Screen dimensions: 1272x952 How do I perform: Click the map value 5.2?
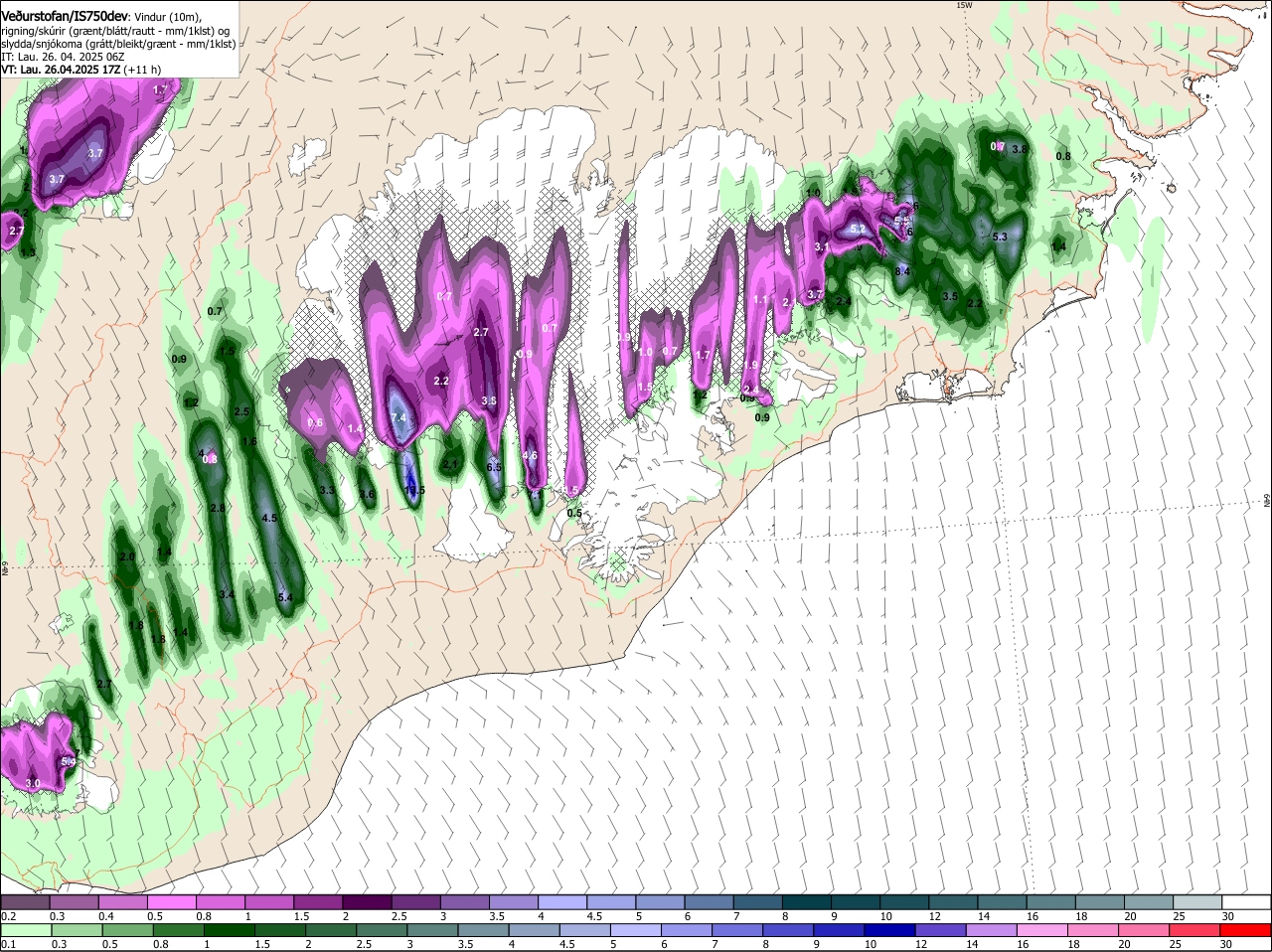[x=858, y=229]
